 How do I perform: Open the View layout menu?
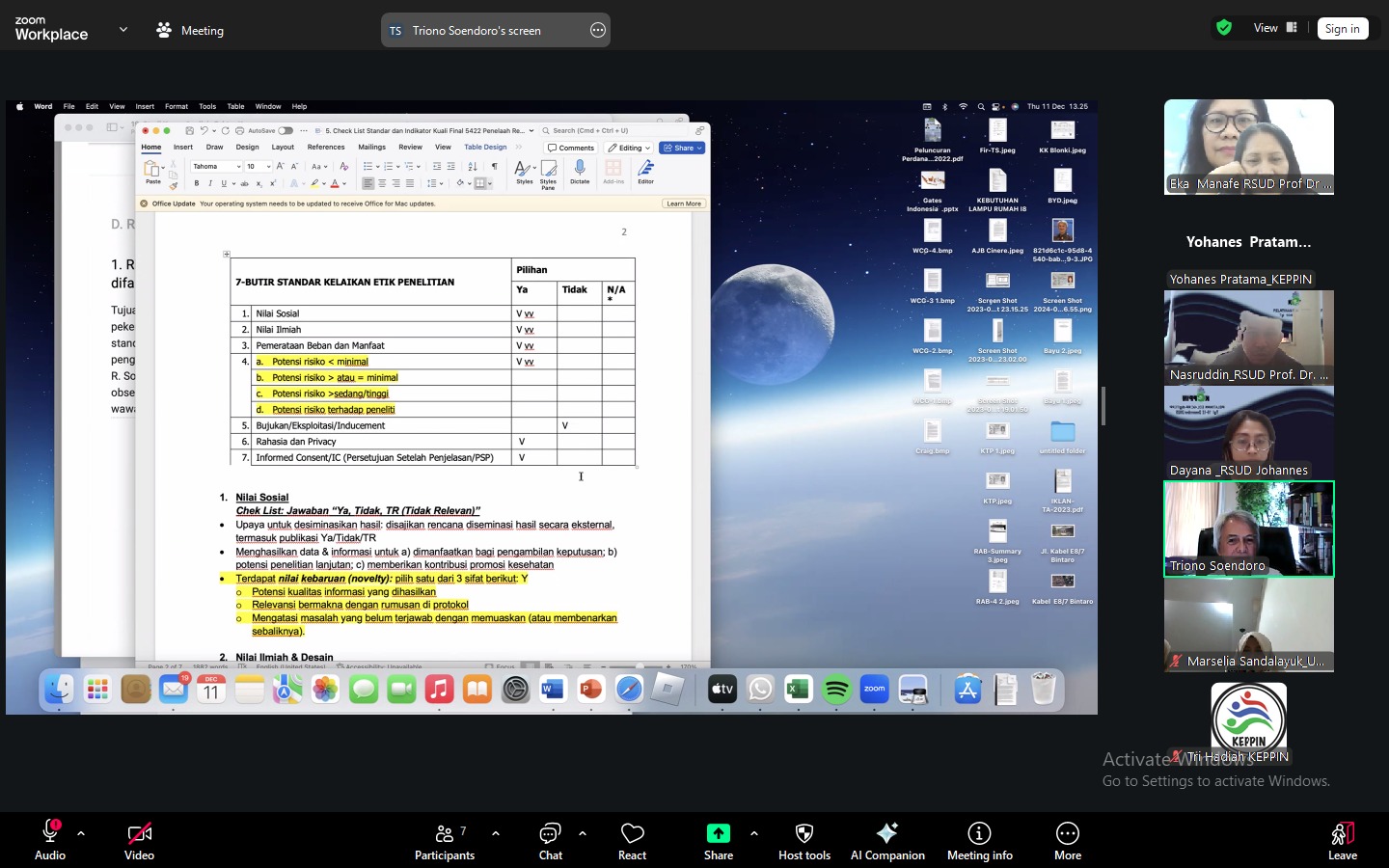pyautogui.click(x=1274, y=28)
